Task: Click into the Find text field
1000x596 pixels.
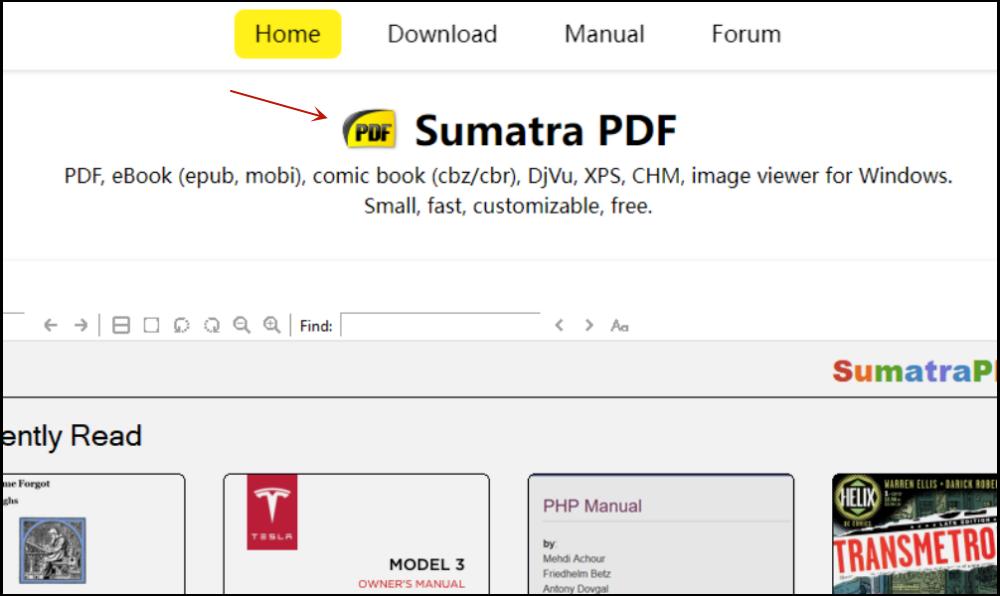Action: tap(440, 325)
